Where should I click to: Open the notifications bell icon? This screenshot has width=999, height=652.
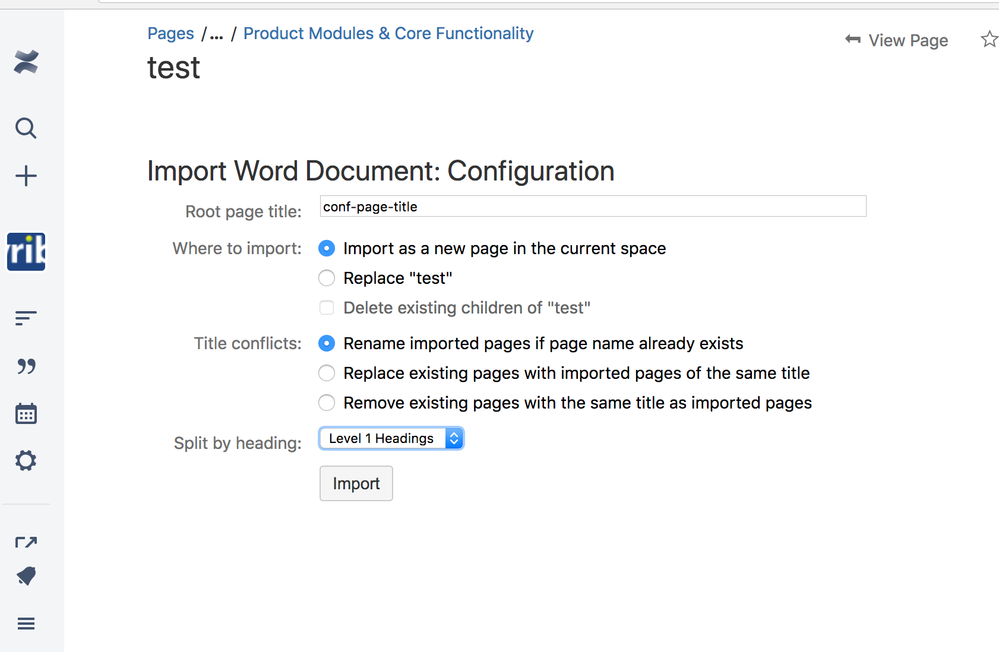pos(27,577)
